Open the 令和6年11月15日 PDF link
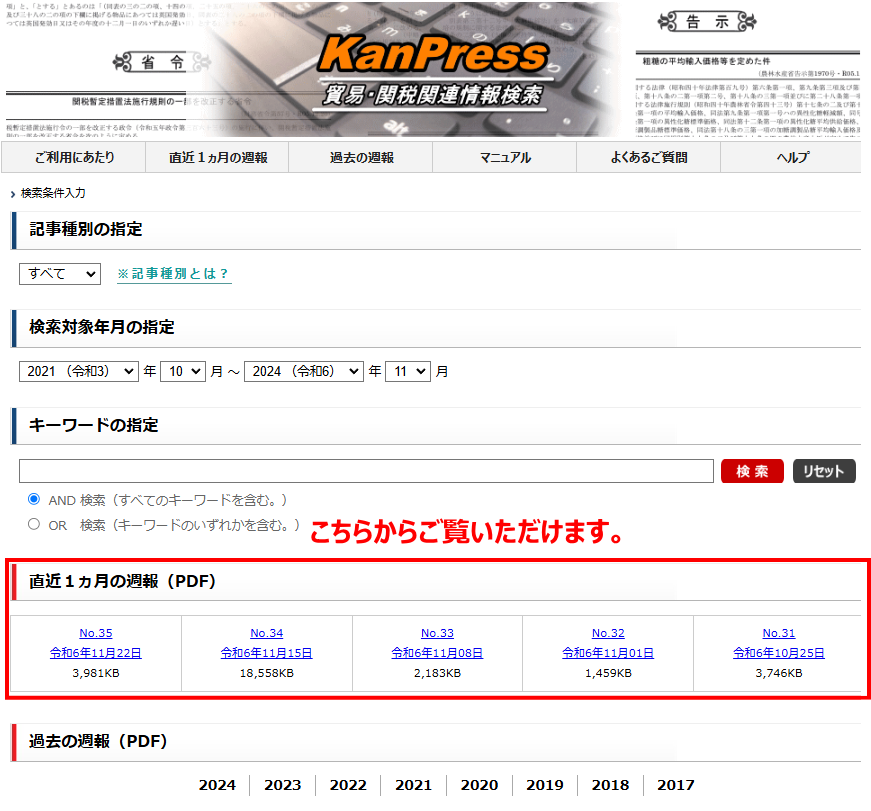 tap(267, 653)
